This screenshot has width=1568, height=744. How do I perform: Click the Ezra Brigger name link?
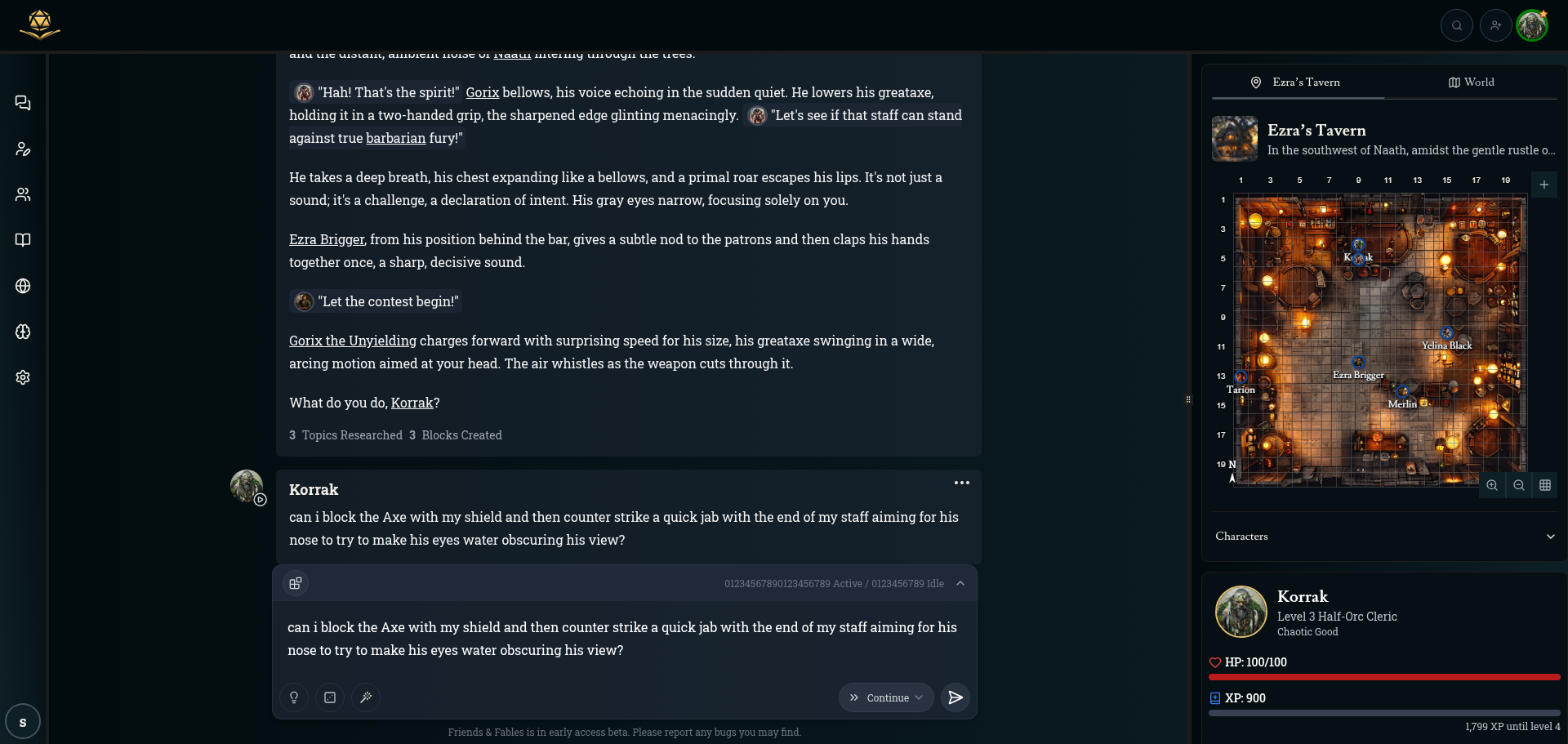327,239
